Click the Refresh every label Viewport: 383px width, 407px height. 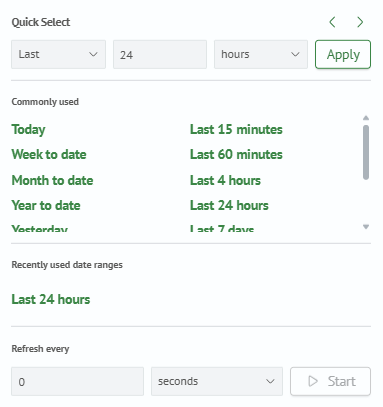pyautogui.click(x=40, y=349)
